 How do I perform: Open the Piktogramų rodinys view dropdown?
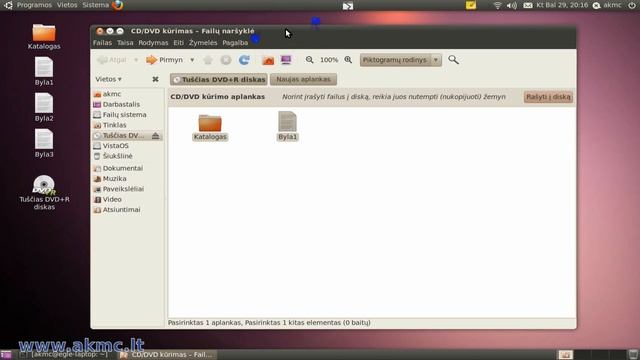[x=400, y=60]
